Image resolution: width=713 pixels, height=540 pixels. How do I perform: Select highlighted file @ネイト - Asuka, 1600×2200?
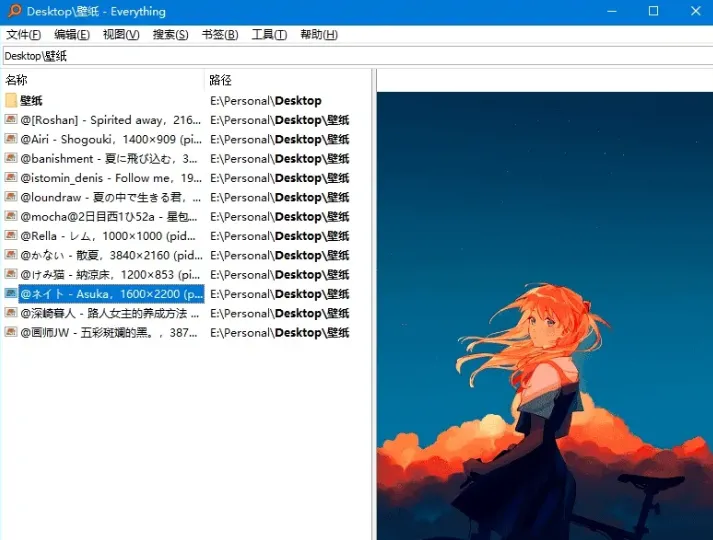111,294
